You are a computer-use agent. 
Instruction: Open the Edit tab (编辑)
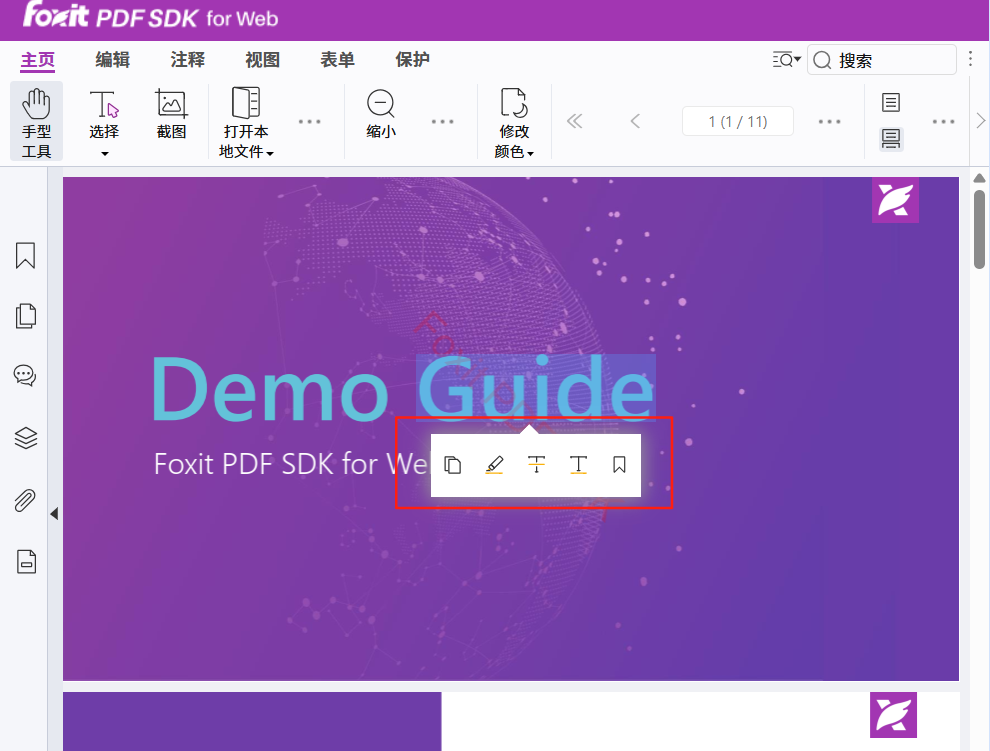(113, 60)
